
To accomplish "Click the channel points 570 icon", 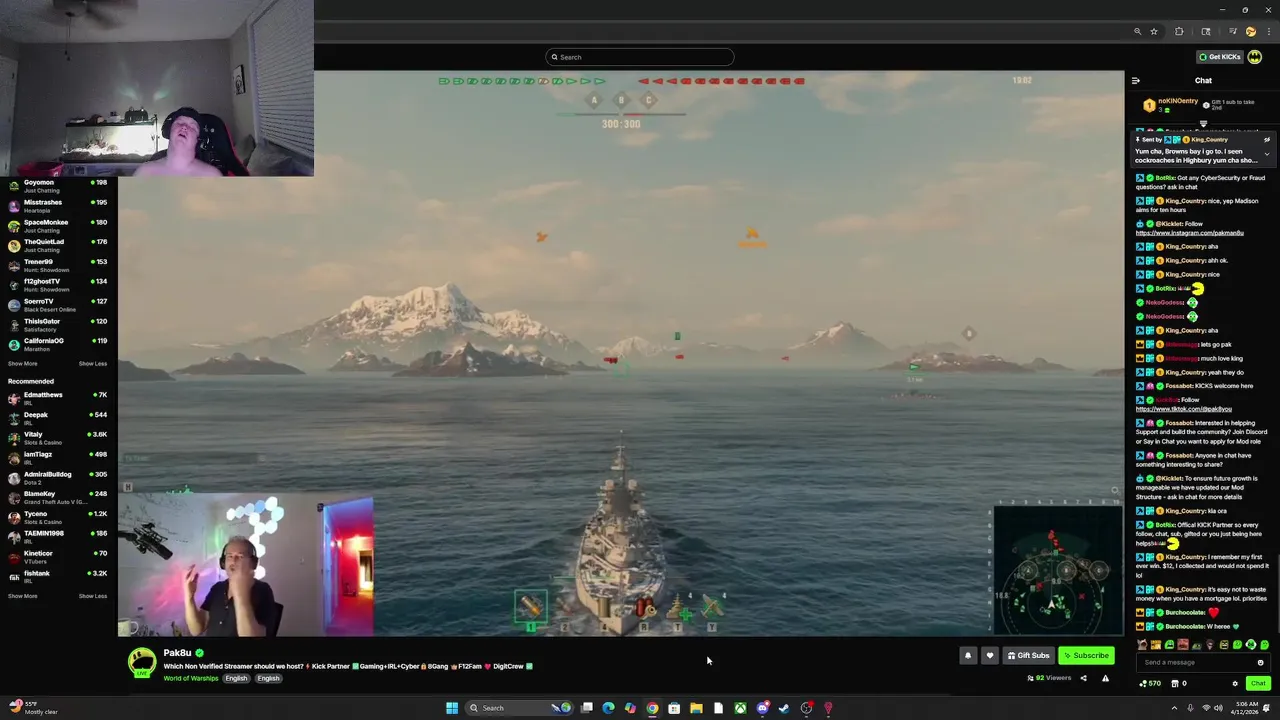I will pos(1150,684).
